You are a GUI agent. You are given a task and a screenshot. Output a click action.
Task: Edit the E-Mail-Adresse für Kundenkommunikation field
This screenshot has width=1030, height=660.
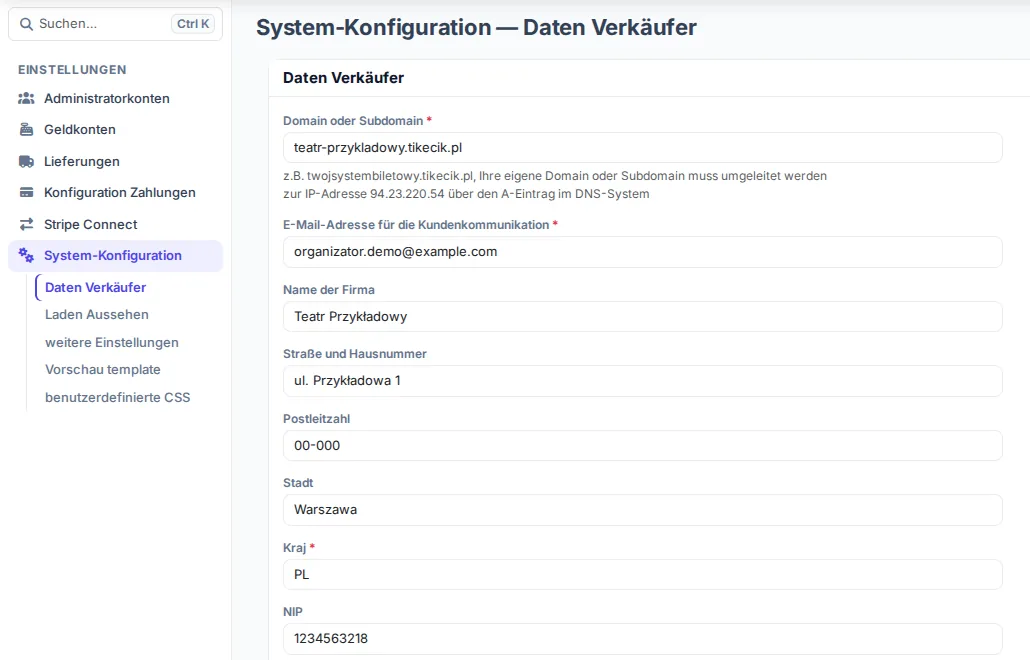click(642, 252)
